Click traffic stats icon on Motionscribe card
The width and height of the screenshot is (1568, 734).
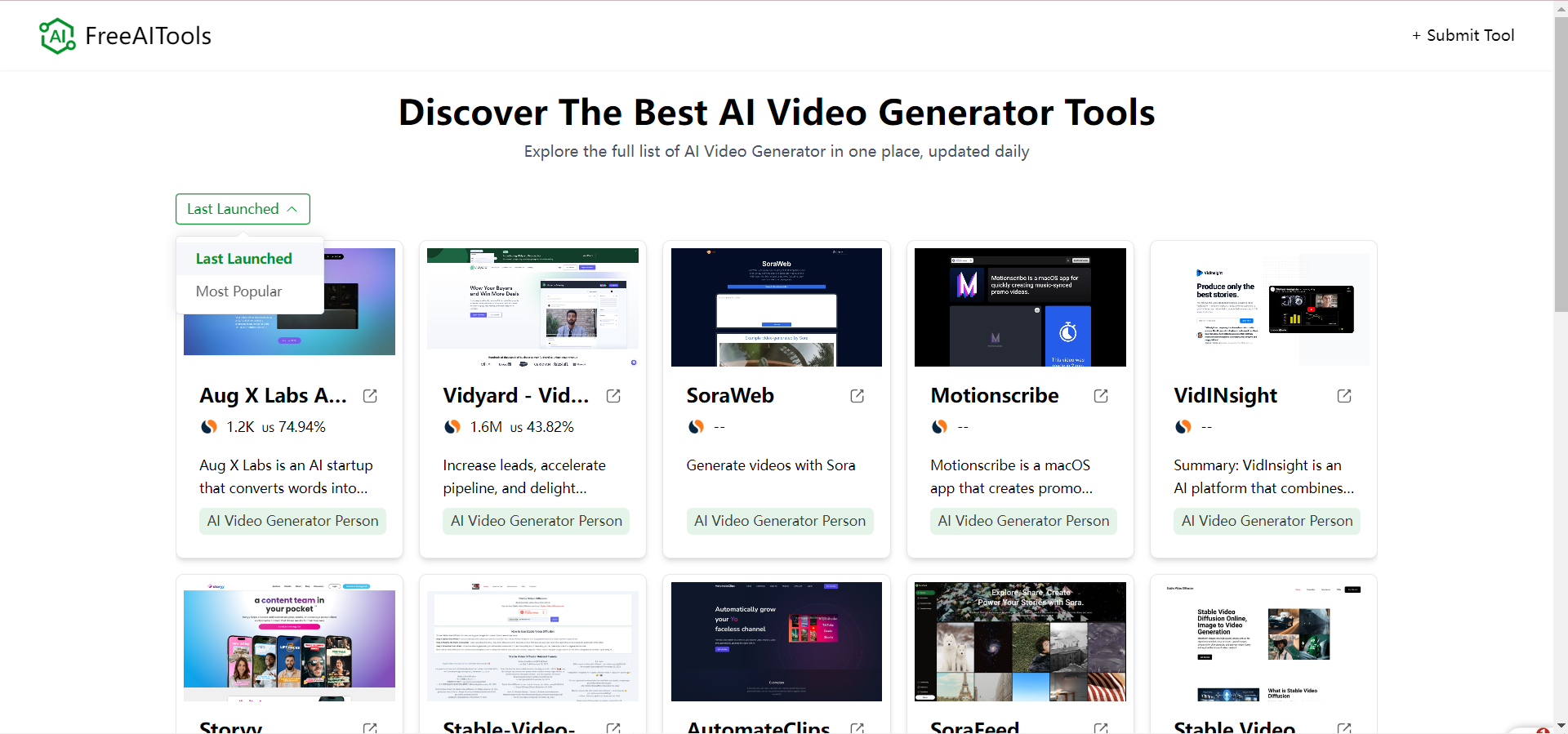[940, 427]
